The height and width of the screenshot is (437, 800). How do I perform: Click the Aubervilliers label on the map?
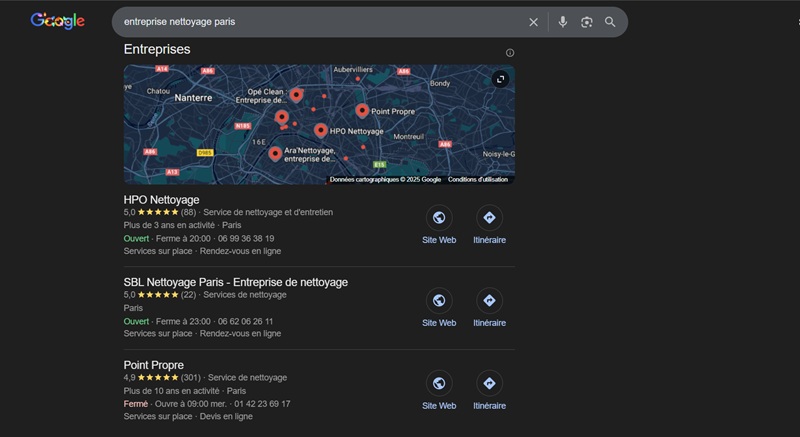point(353,69)
